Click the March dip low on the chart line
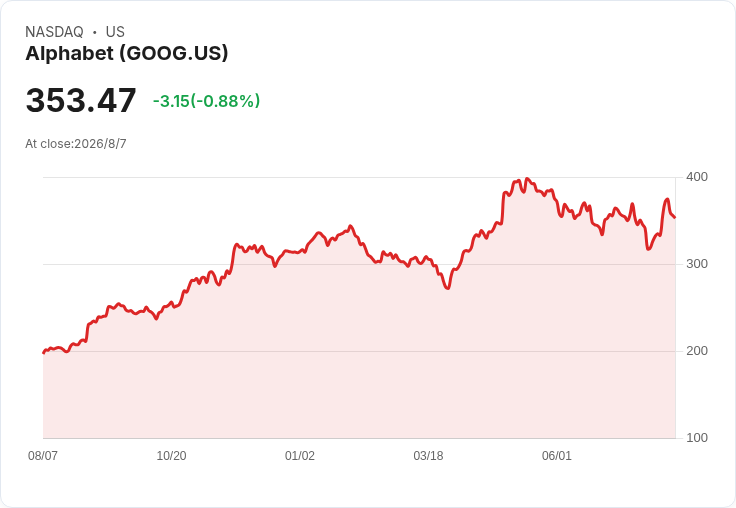This screenshot has width=736, height=508. point(447,288)
